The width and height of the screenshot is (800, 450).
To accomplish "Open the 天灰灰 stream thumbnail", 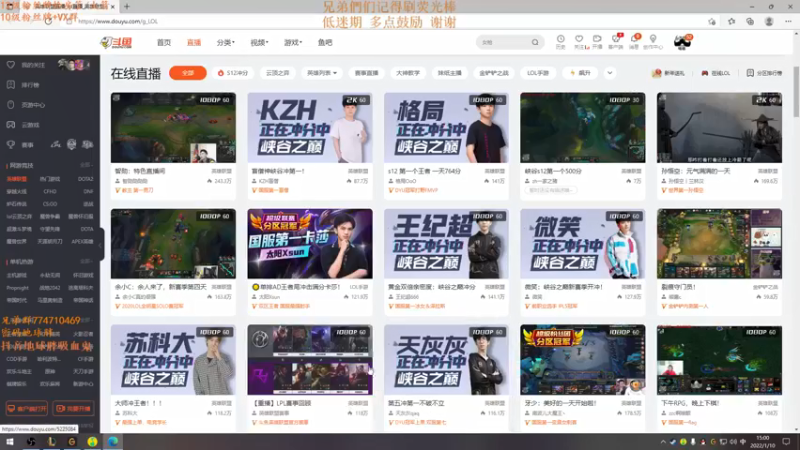I will click(x=446, y=360).
